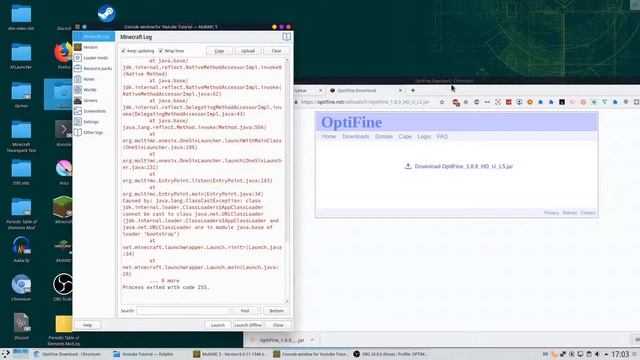Open the OptiFine Donate link

384,136
